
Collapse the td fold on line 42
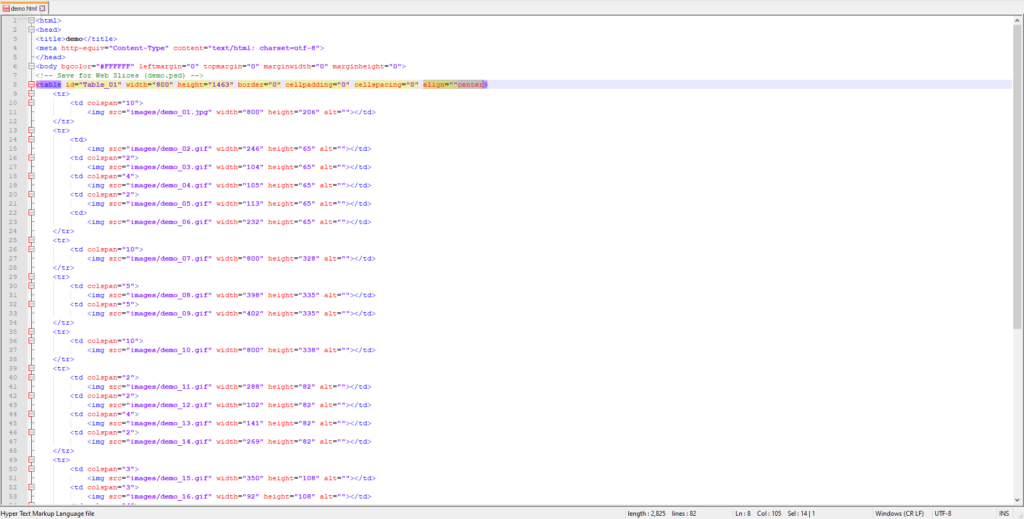31,396
